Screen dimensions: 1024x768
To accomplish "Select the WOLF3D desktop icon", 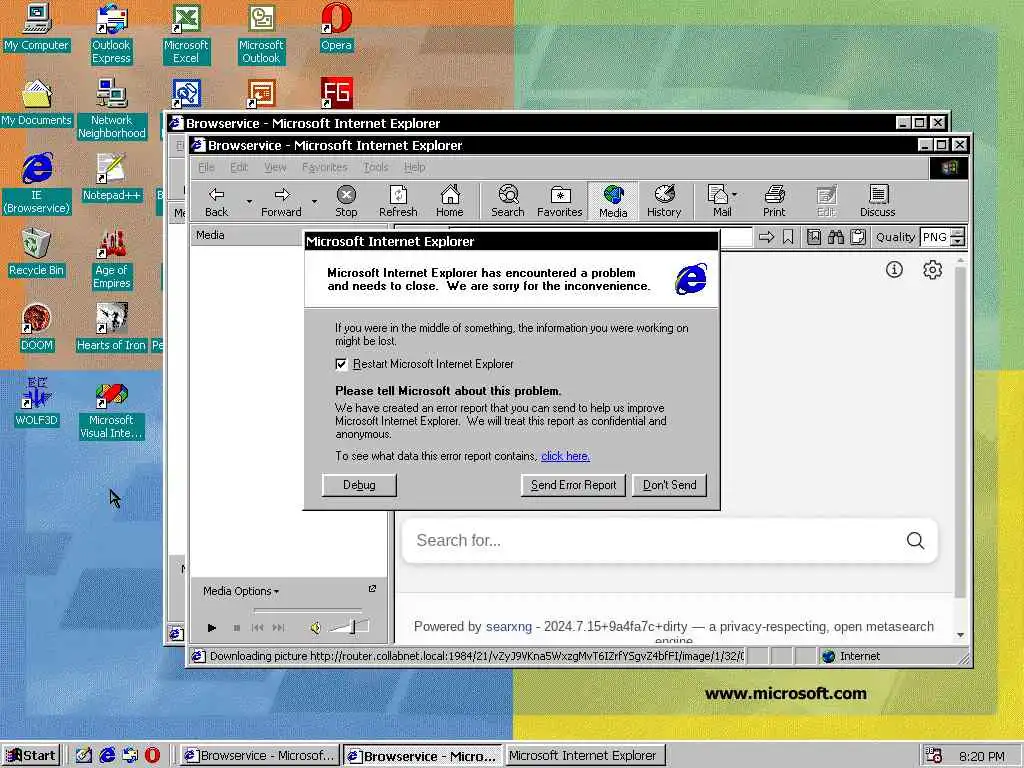I will [x=37, y=403].
